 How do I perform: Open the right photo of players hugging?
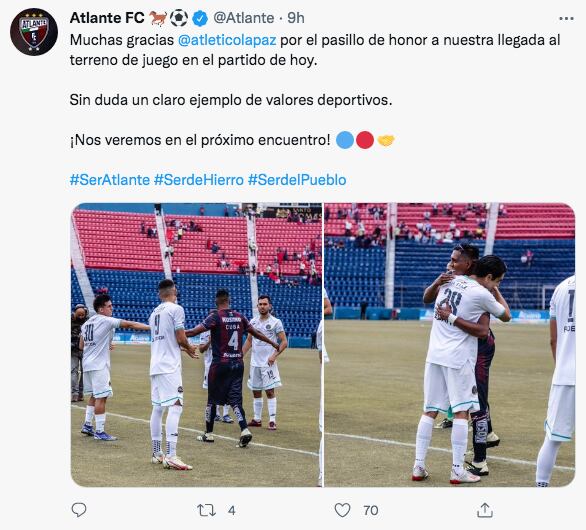tap(450, 345)
